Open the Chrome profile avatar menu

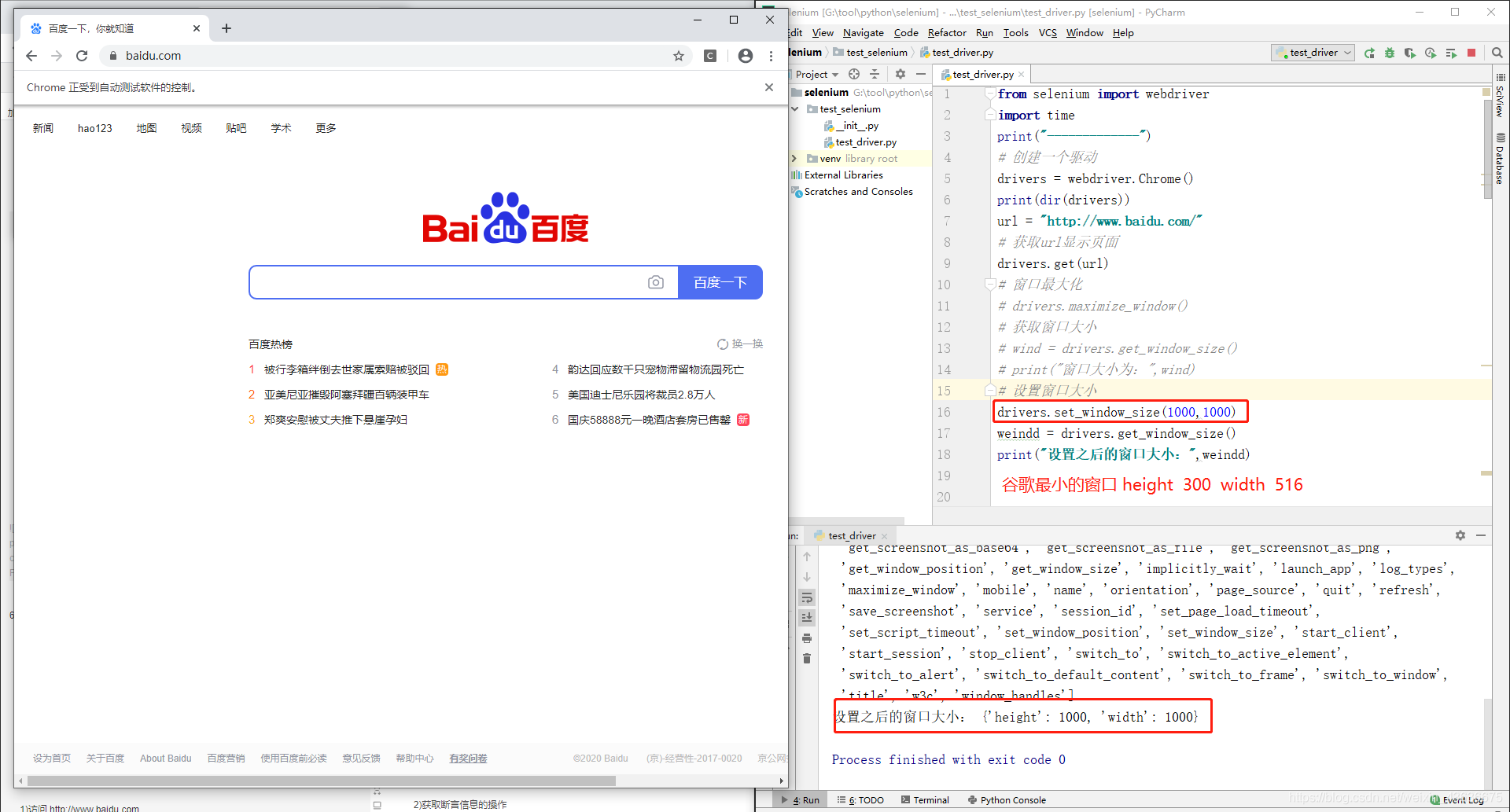pos(746,56)
